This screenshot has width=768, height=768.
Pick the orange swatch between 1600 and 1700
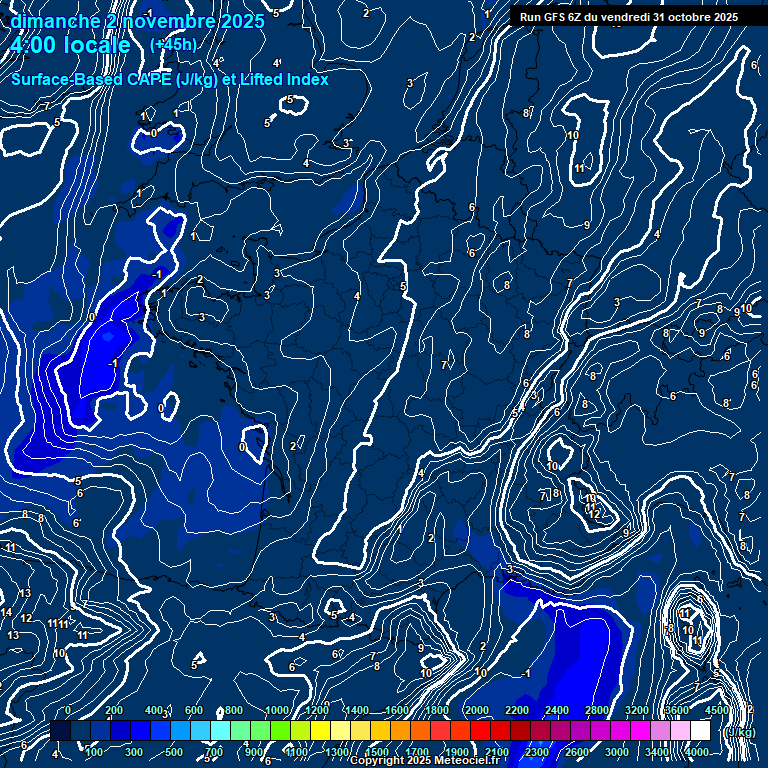(400, 730)
